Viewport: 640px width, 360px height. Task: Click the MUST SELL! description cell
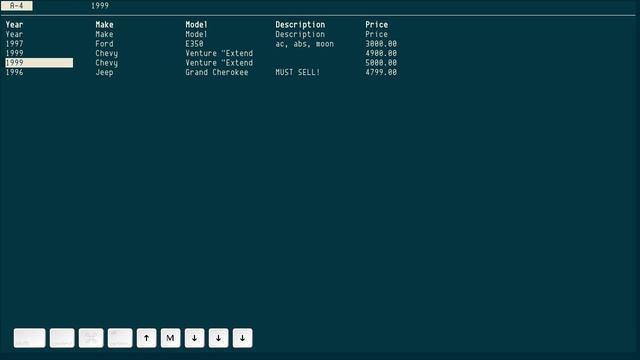(x=298, y=72)
